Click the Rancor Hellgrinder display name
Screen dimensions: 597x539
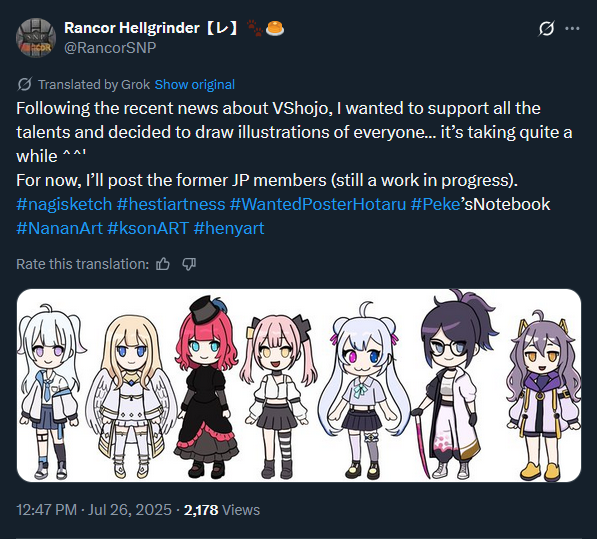tap(151, 28)
